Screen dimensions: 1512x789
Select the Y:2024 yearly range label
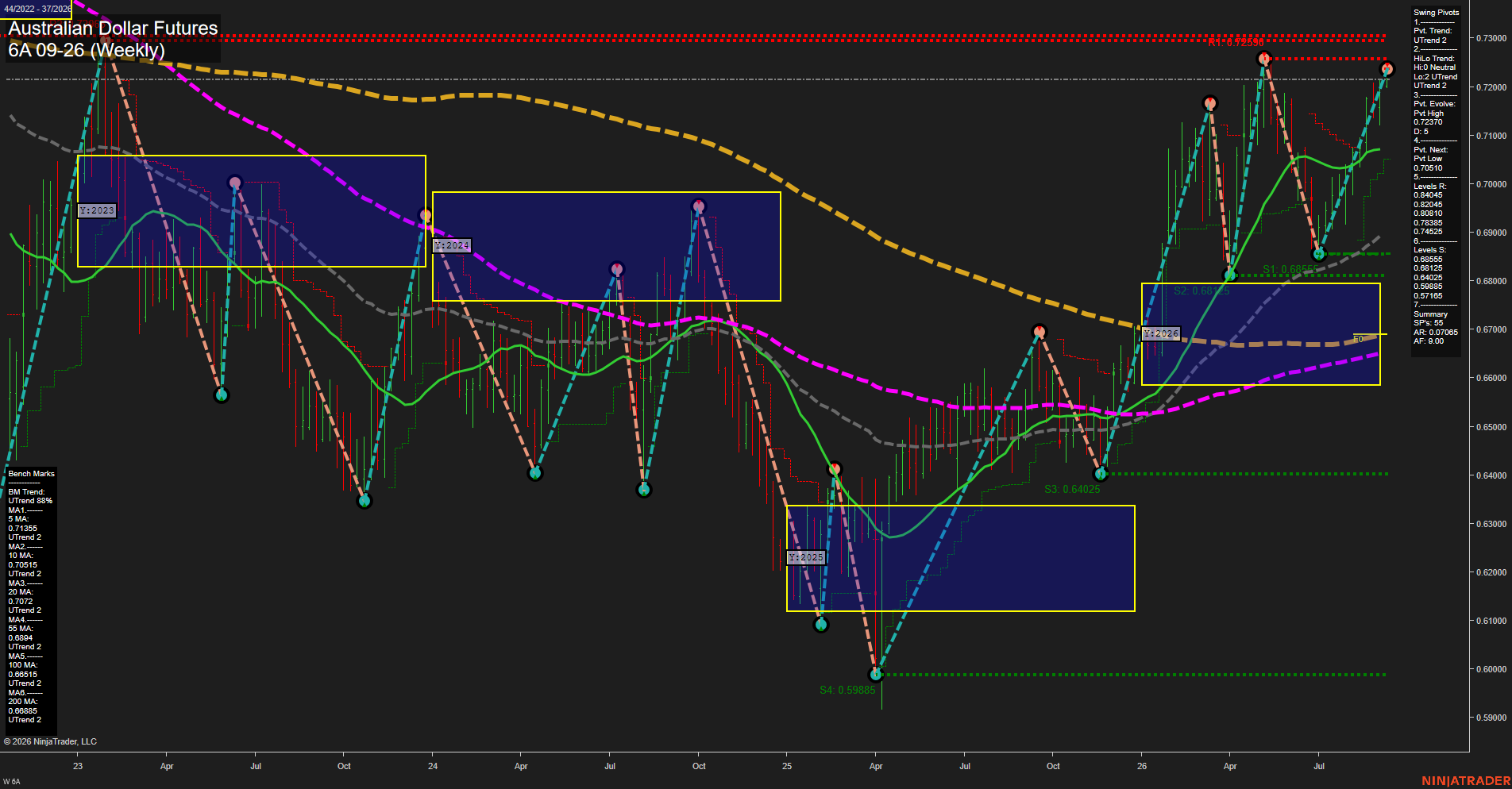click(453, 245)
